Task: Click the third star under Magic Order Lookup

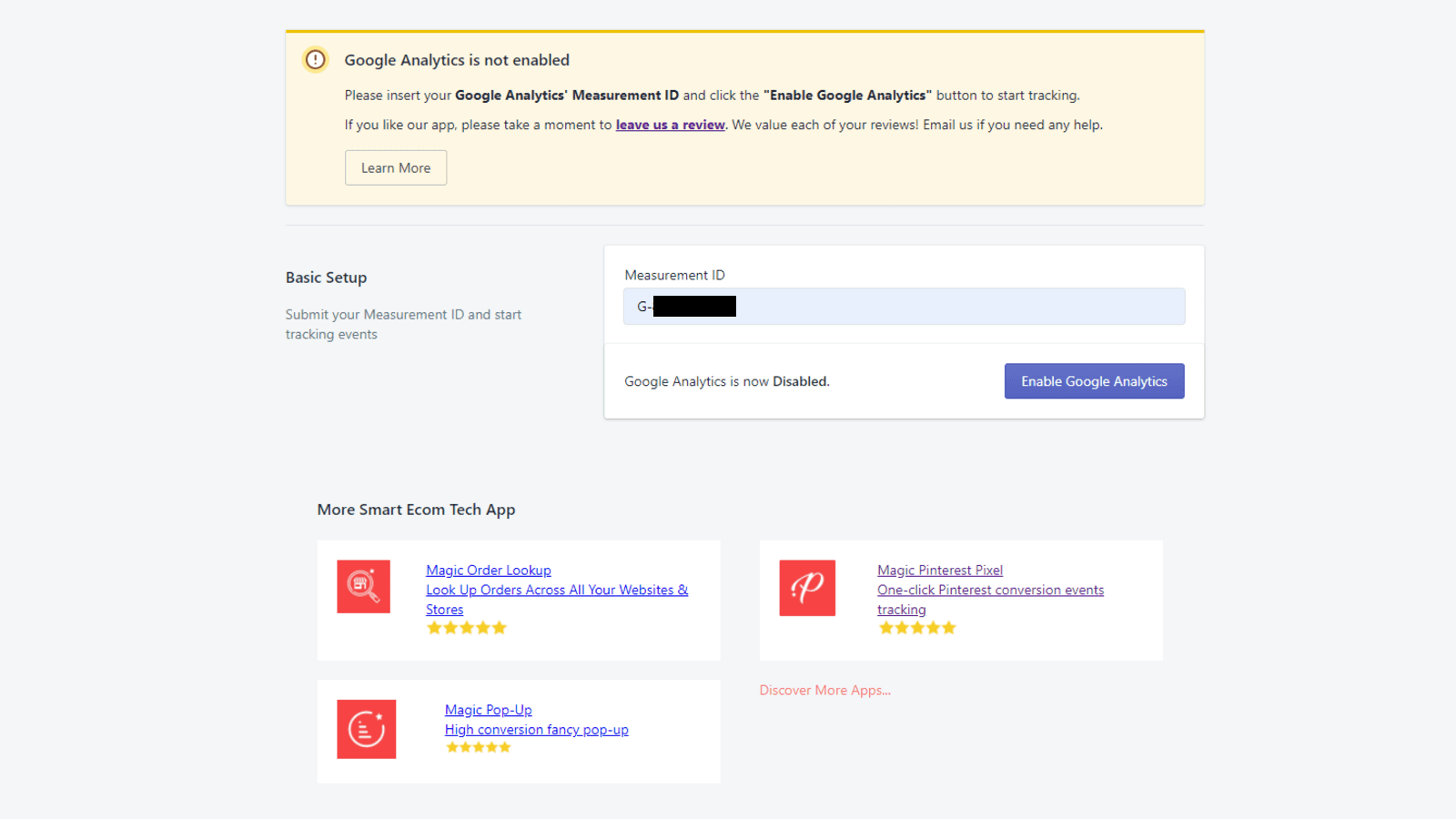Action: coord(466,627)
